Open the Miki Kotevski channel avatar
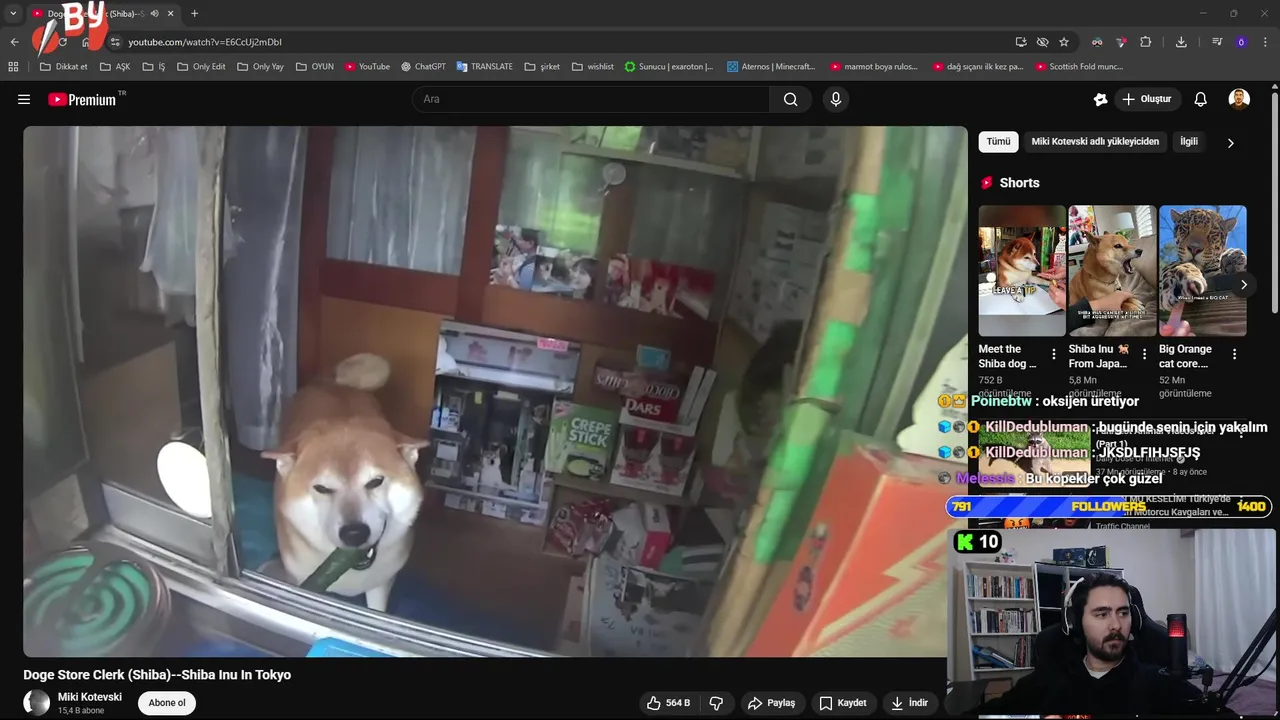 pyautogui.click(x=37, y=703)
